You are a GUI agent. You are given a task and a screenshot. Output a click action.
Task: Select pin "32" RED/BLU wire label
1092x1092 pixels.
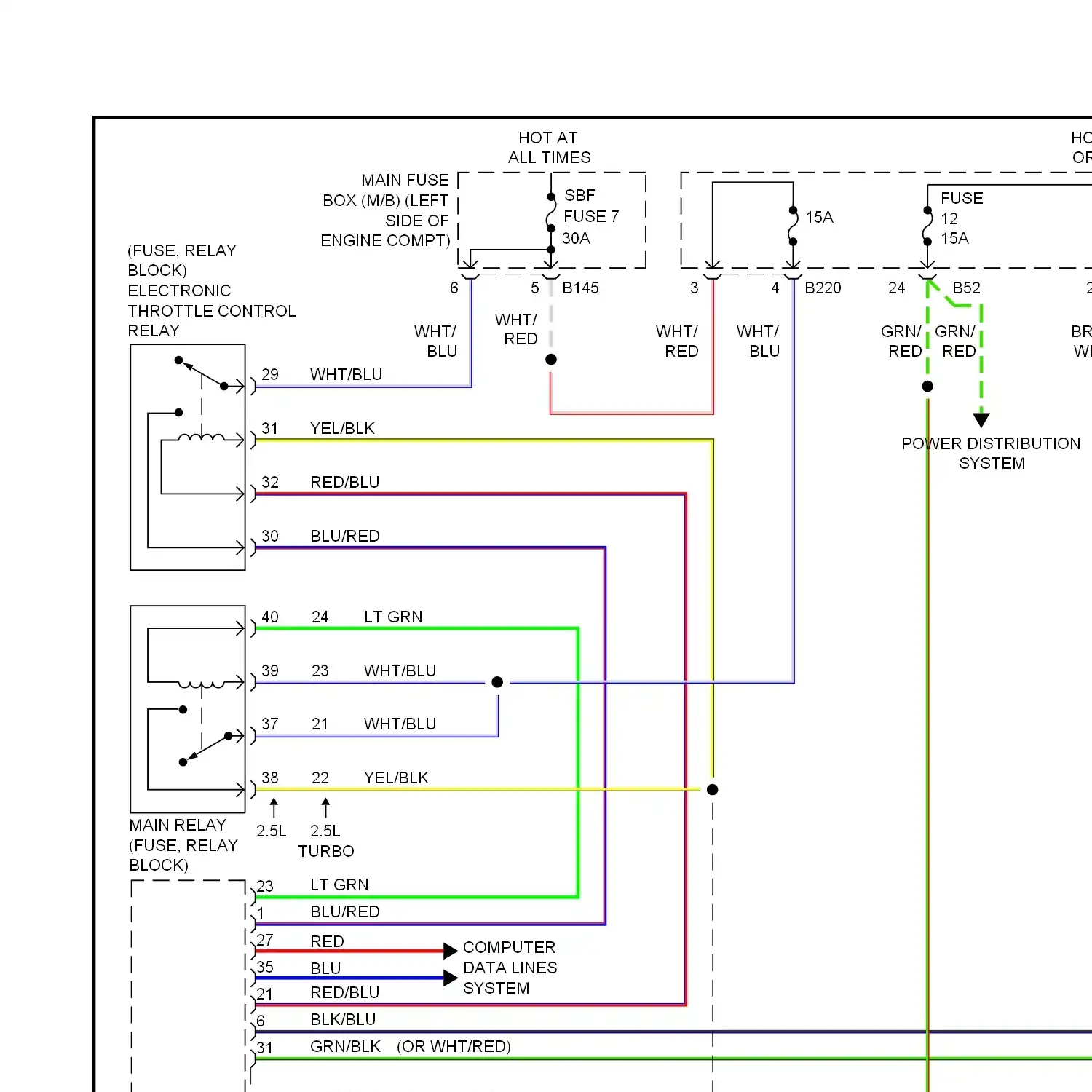344,482
